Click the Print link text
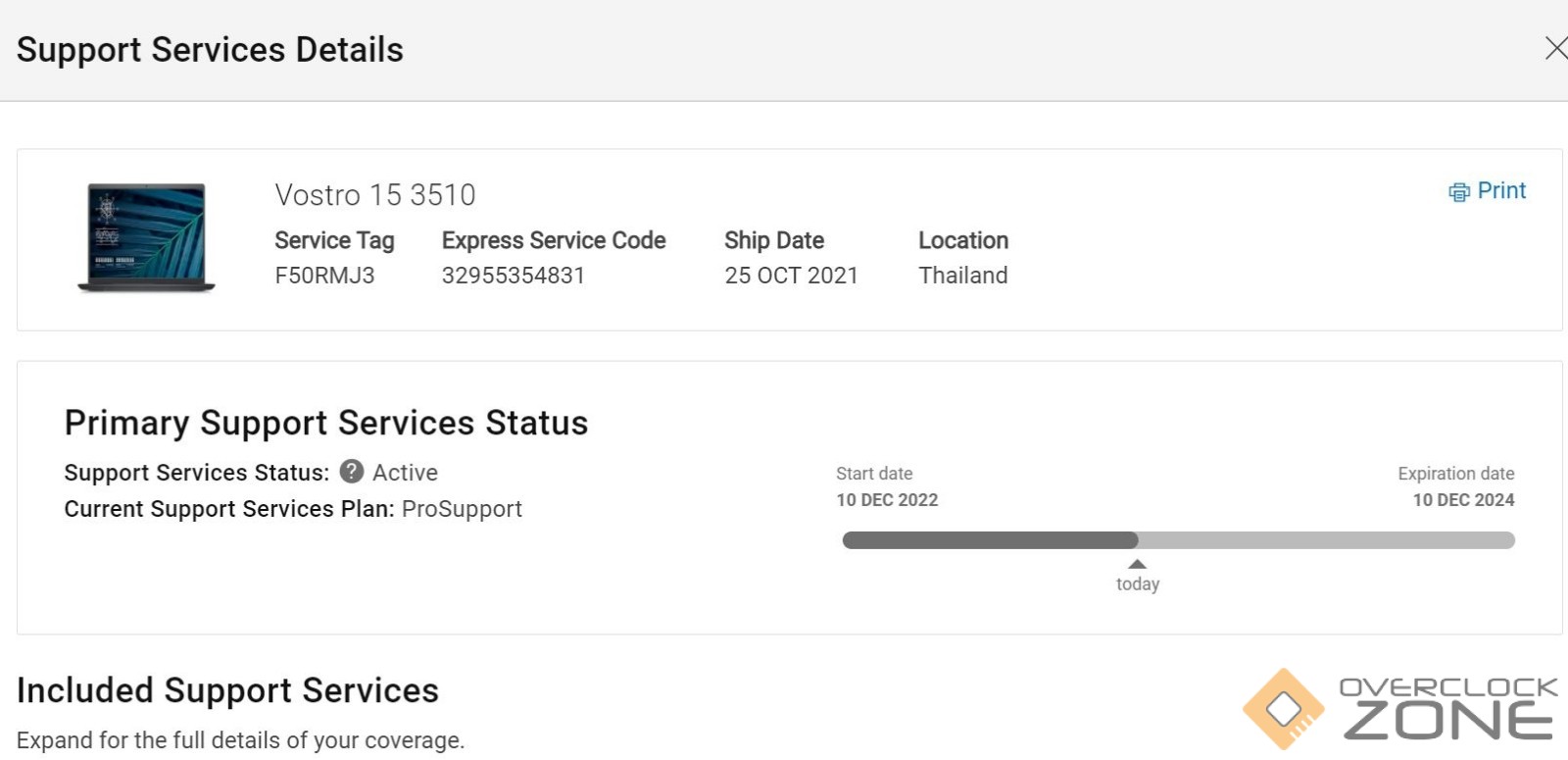The image size is (1568, 760). (x=1501, y=190)
